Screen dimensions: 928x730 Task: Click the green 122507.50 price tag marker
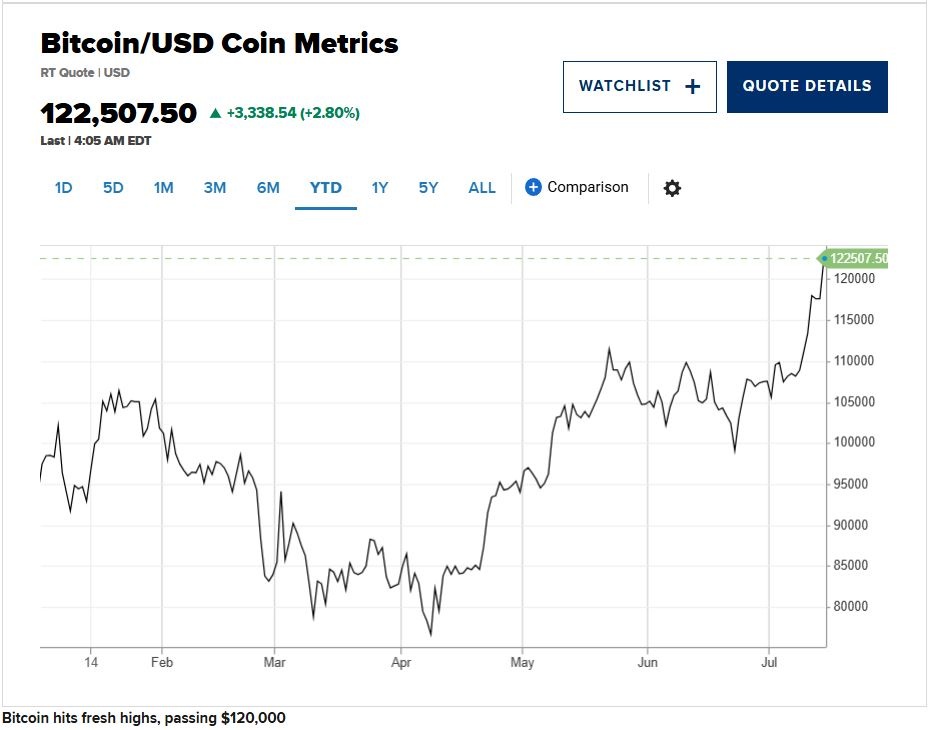point(856,259)
